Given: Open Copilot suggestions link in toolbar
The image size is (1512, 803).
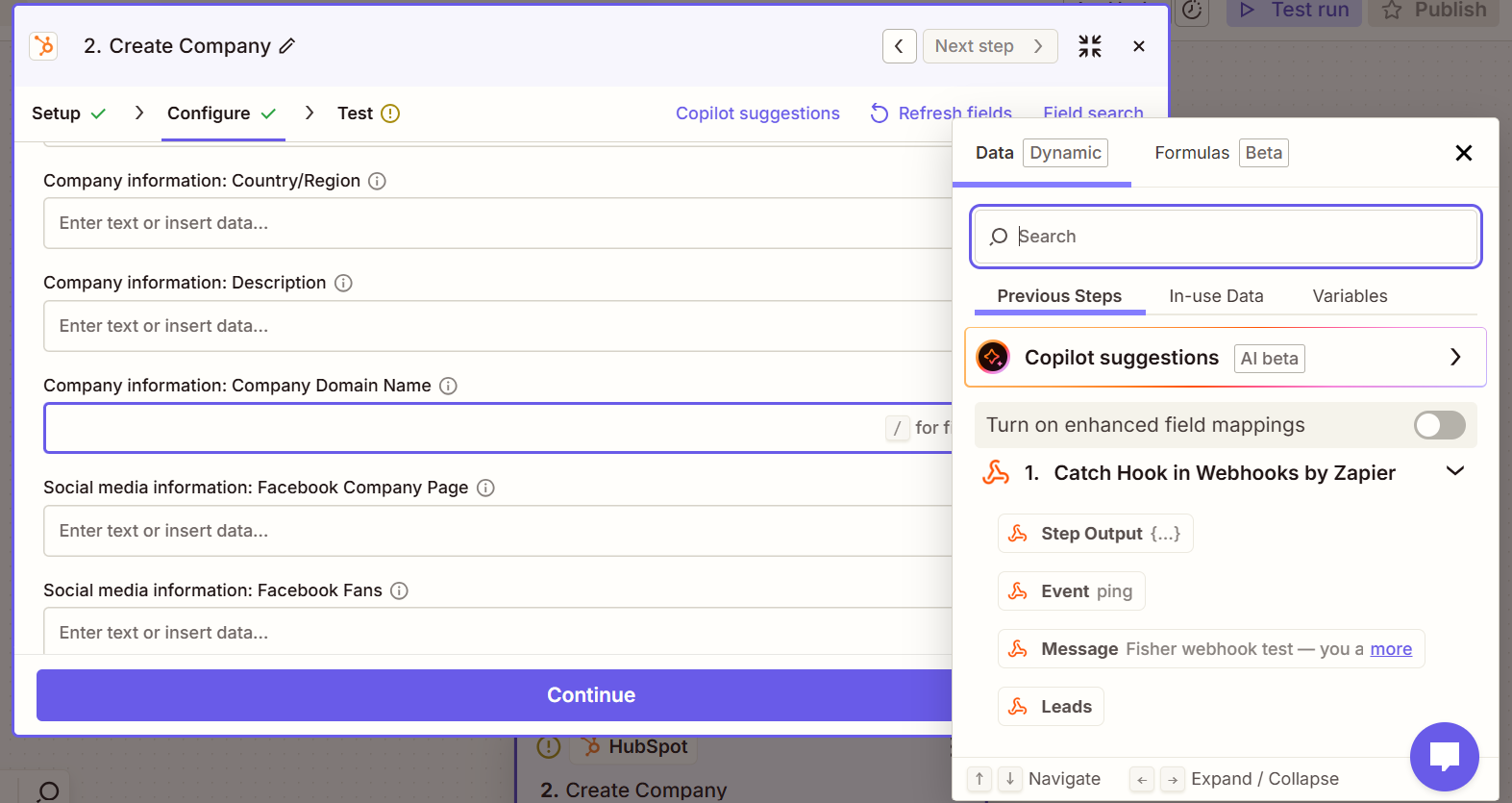Looking at the screenshot, I should pyautogui.click(x=757, y=113).
